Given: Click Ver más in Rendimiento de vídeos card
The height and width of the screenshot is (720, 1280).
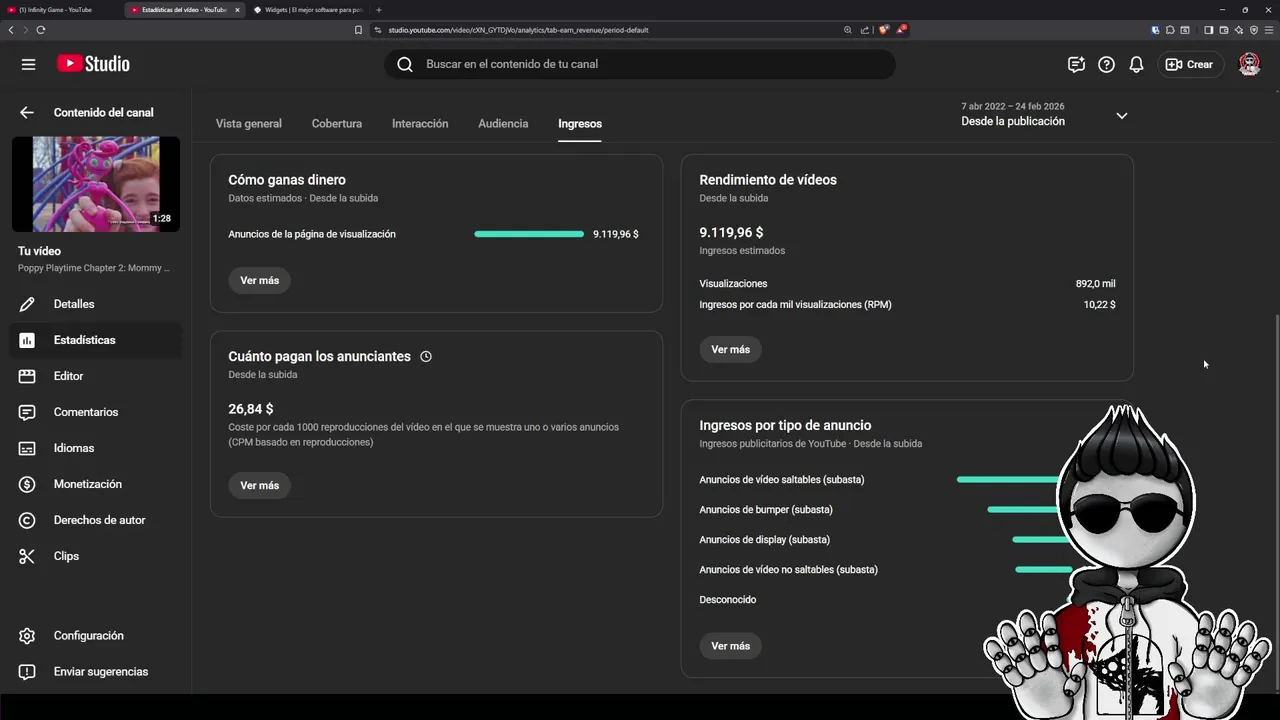Looking at the screenshot, I should 731,350.
